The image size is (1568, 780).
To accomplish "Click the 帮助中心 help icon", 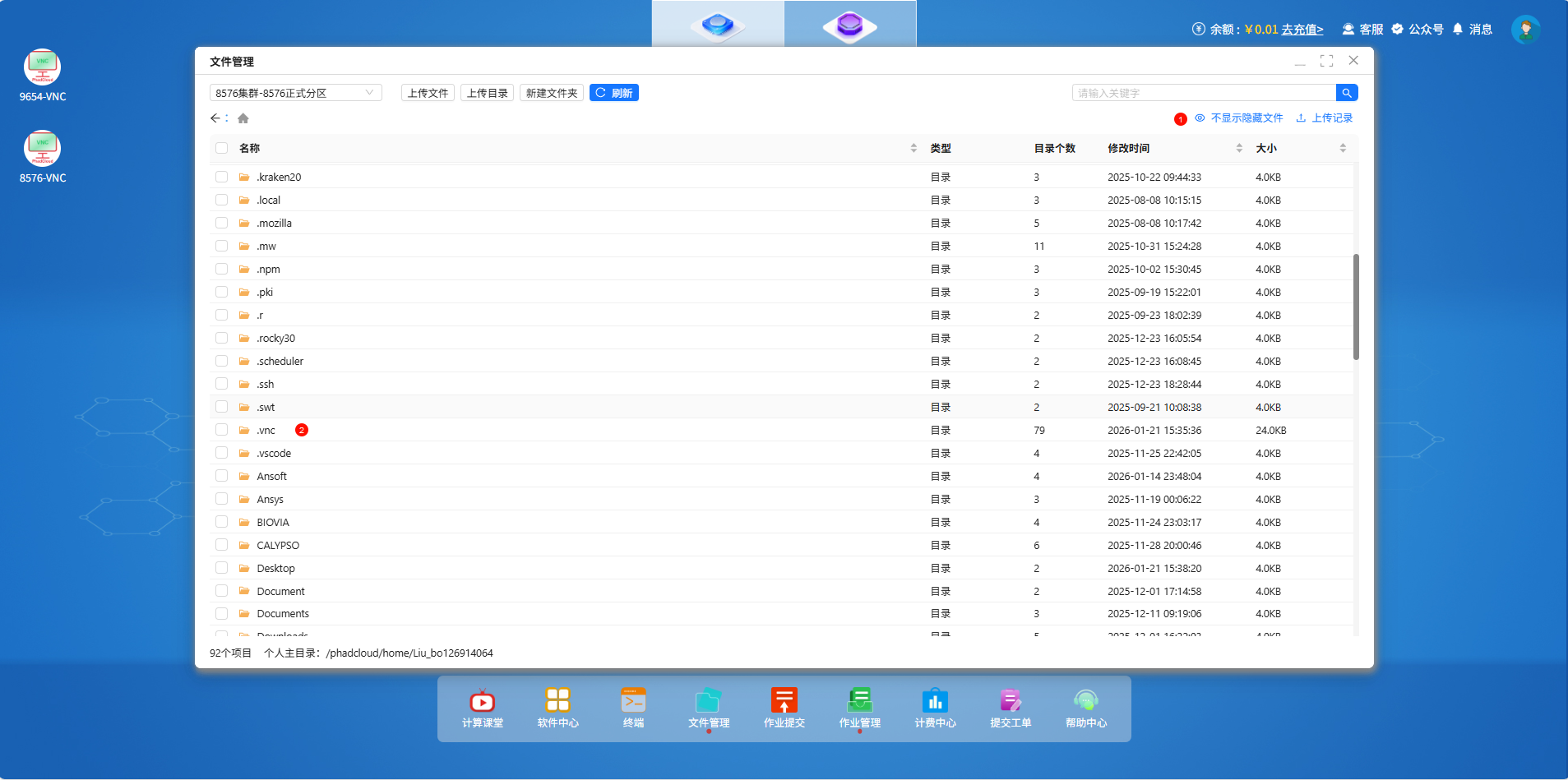I will tap(1085, 707).
